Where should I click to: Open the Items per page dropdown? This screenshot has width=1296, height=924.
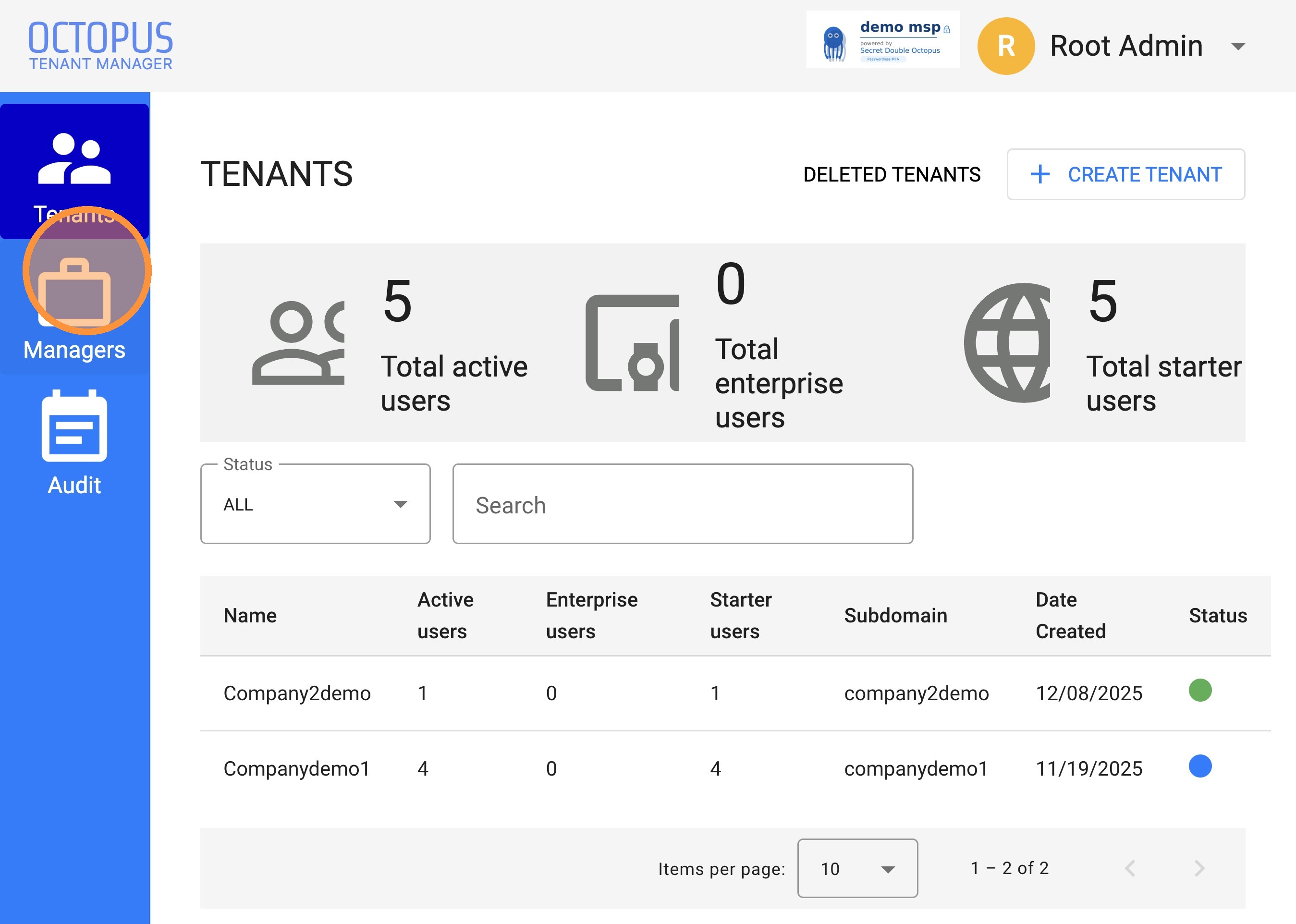click(857, 868)
